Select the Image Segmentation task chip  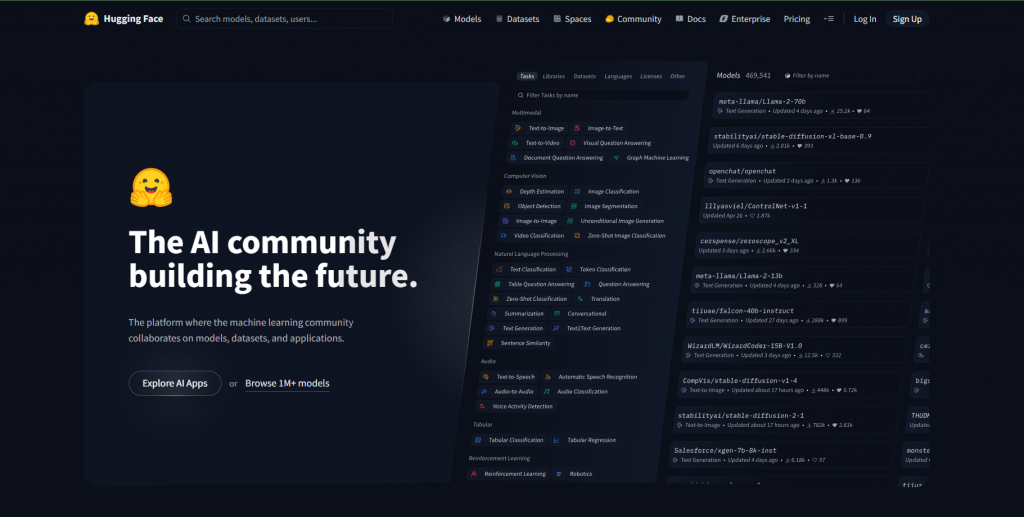pyautogui.click(x=604, y=206)
